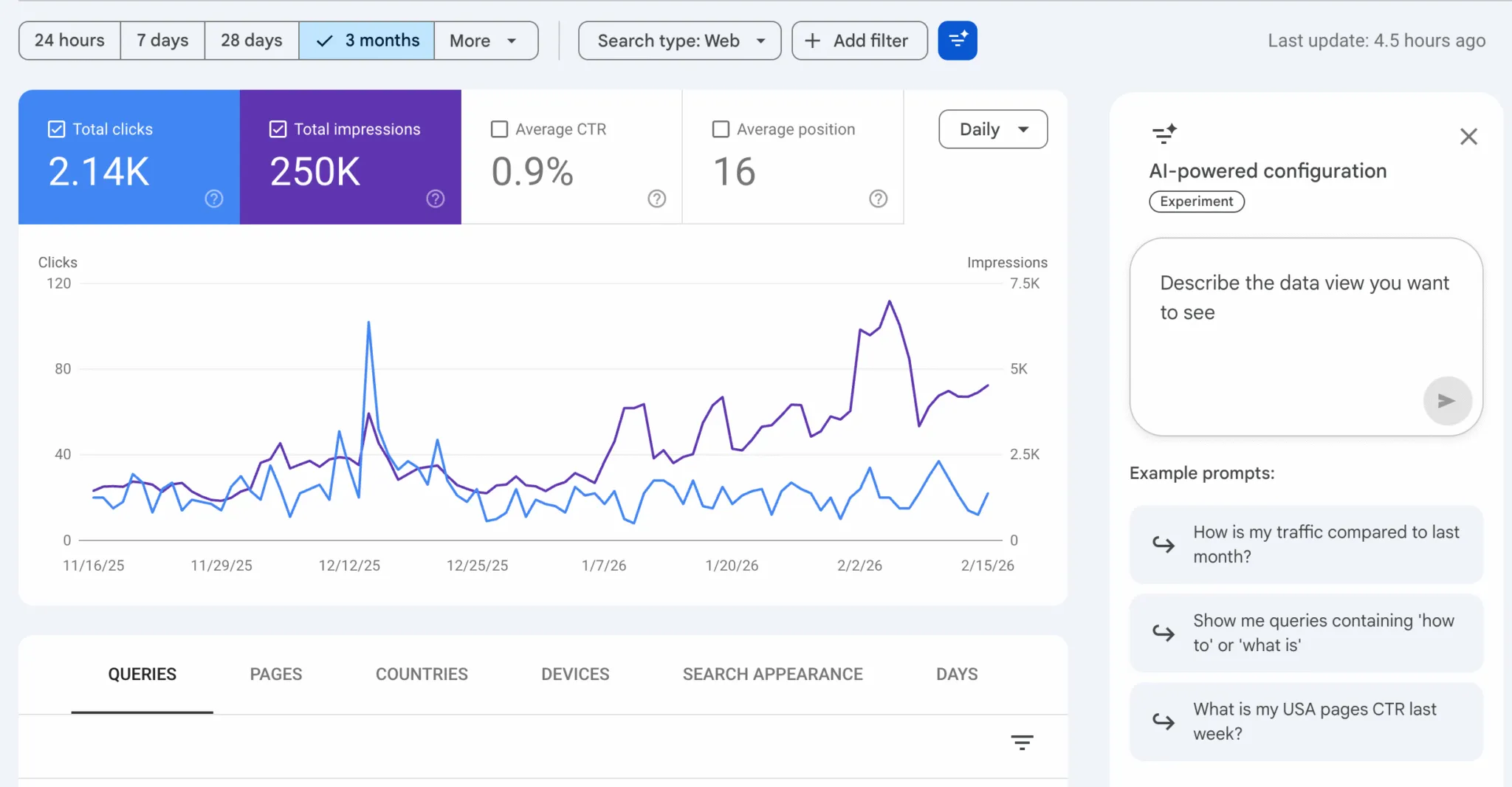1512x787 pixels.
Task: Enable the Average position checkbox
Action: coord(720,128)
